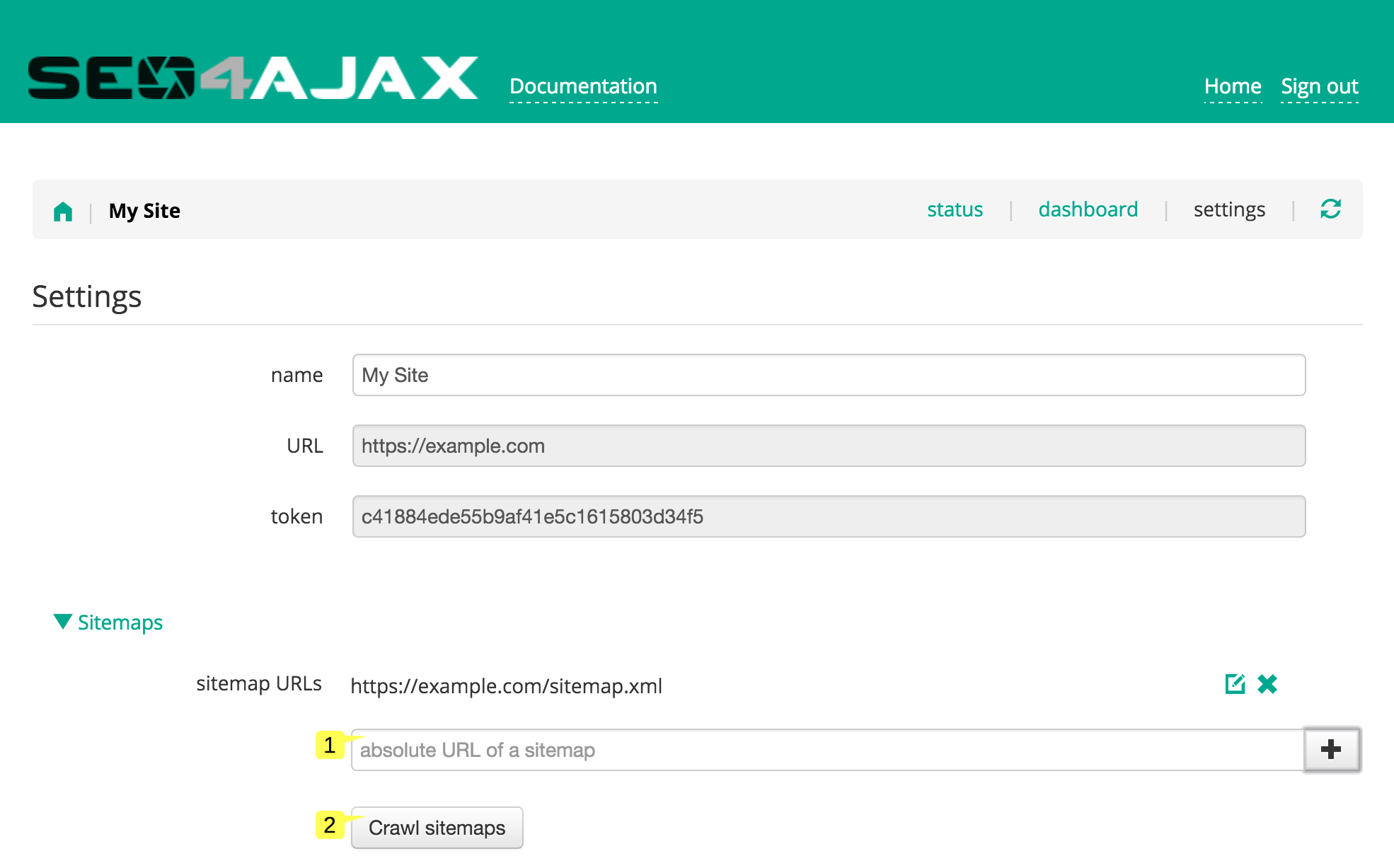Click the plus icon to add a sitemap

[1332, 749]
